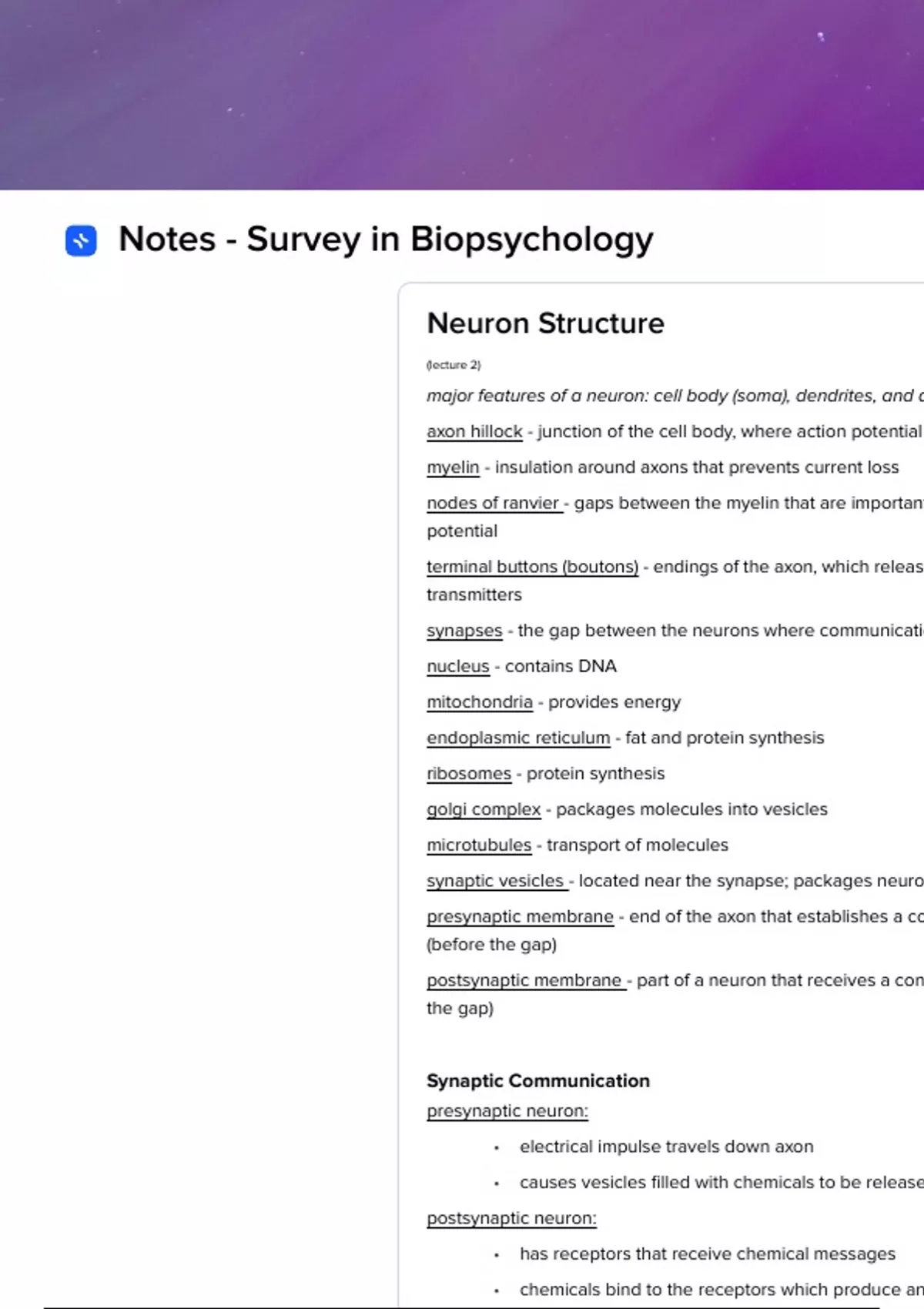Click the underlined word "synapses"

(x=464, y=631)
